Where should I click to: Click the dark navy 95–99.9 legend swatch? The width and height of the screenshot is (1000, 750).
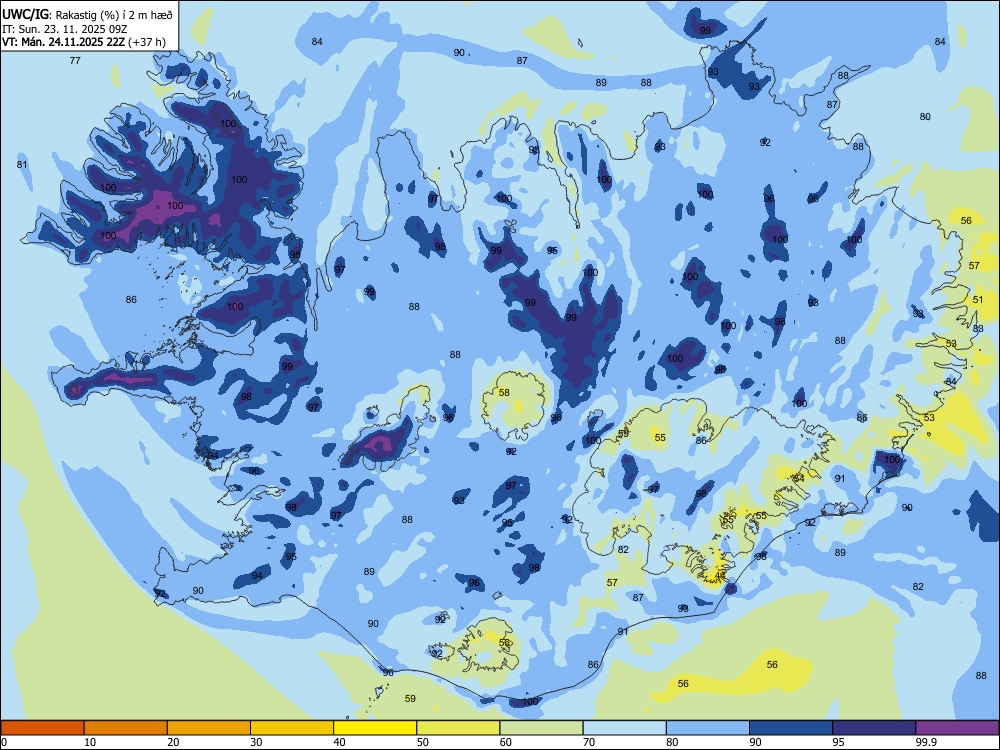pyautogui.click(x=874, y=728)
